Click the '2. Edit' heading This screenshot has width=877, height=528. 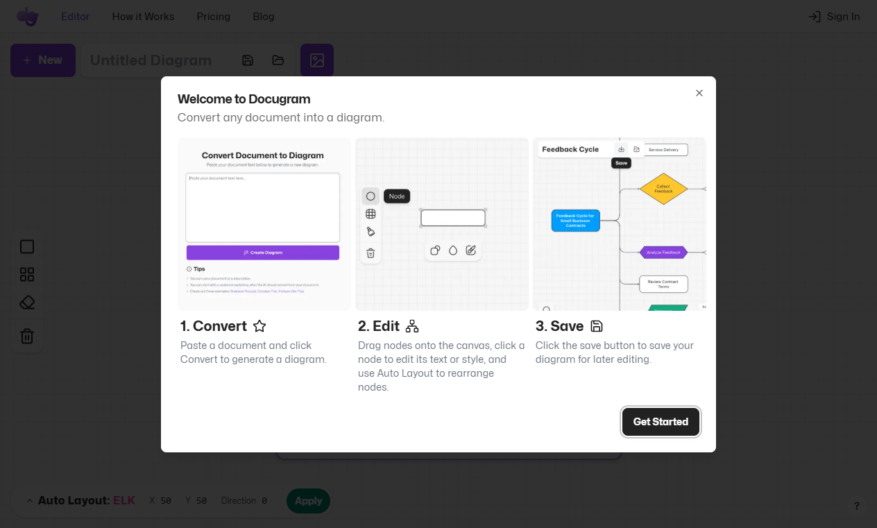tap(379, 326)
